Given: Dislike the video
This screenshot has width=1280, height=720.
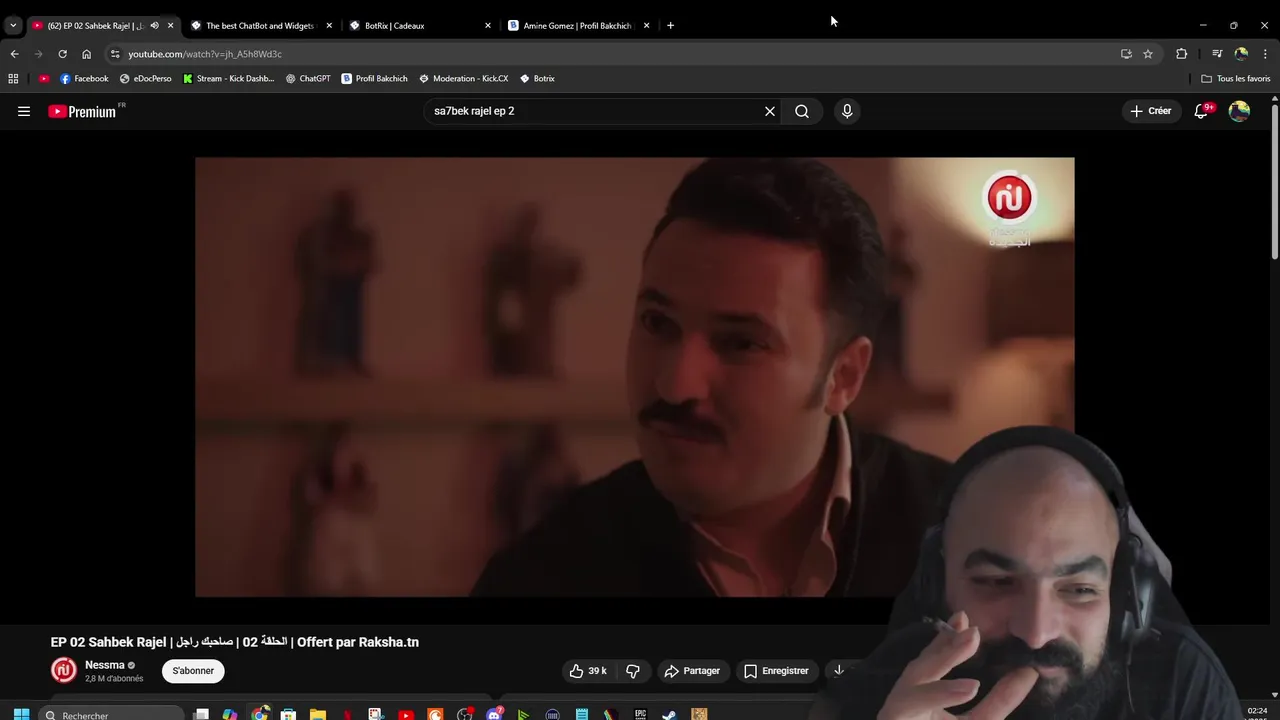Looking at the screenshot, I should 633,671.
